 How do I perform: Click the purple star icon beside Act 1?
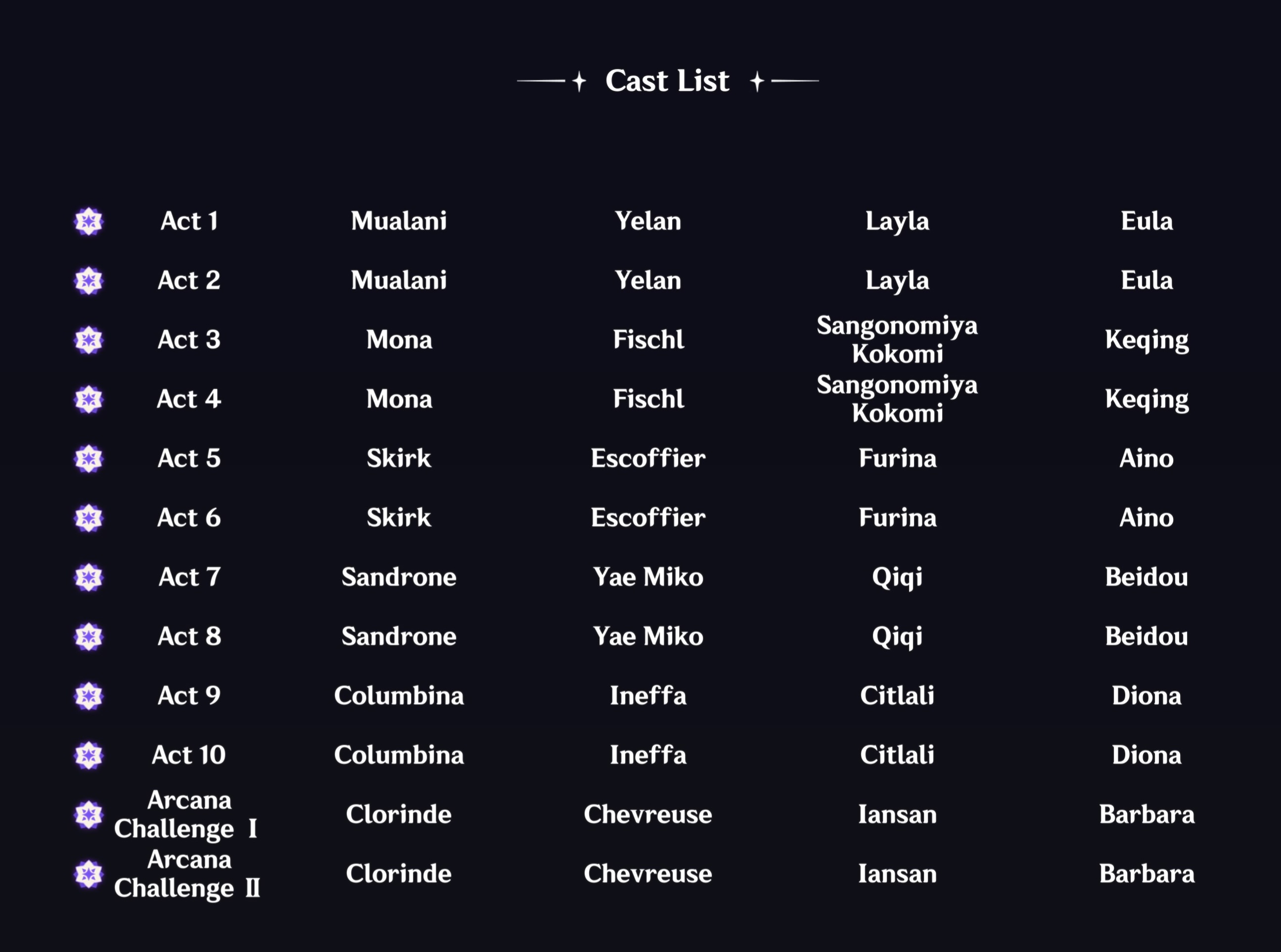pyautogui.click(x=89, y=221)
